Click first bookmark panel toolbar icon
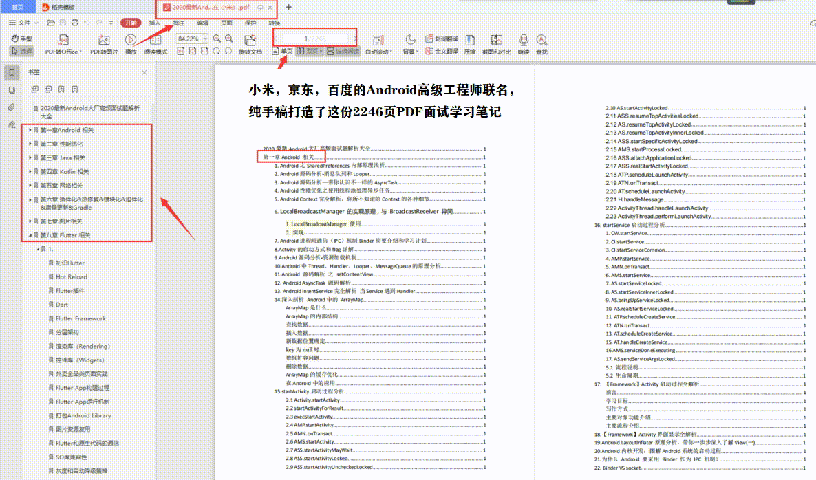 [35, 90]
